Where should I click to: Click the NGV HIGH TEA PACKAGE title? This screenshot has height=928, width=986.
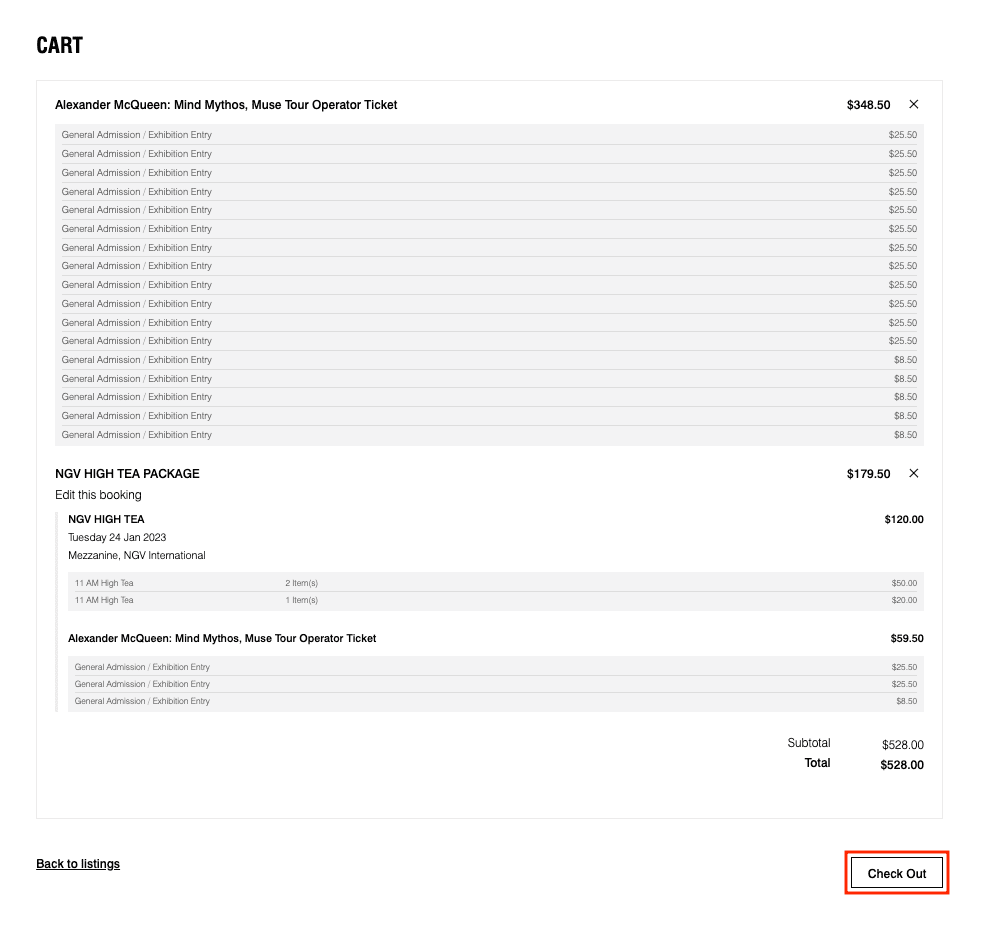[127, 473]
